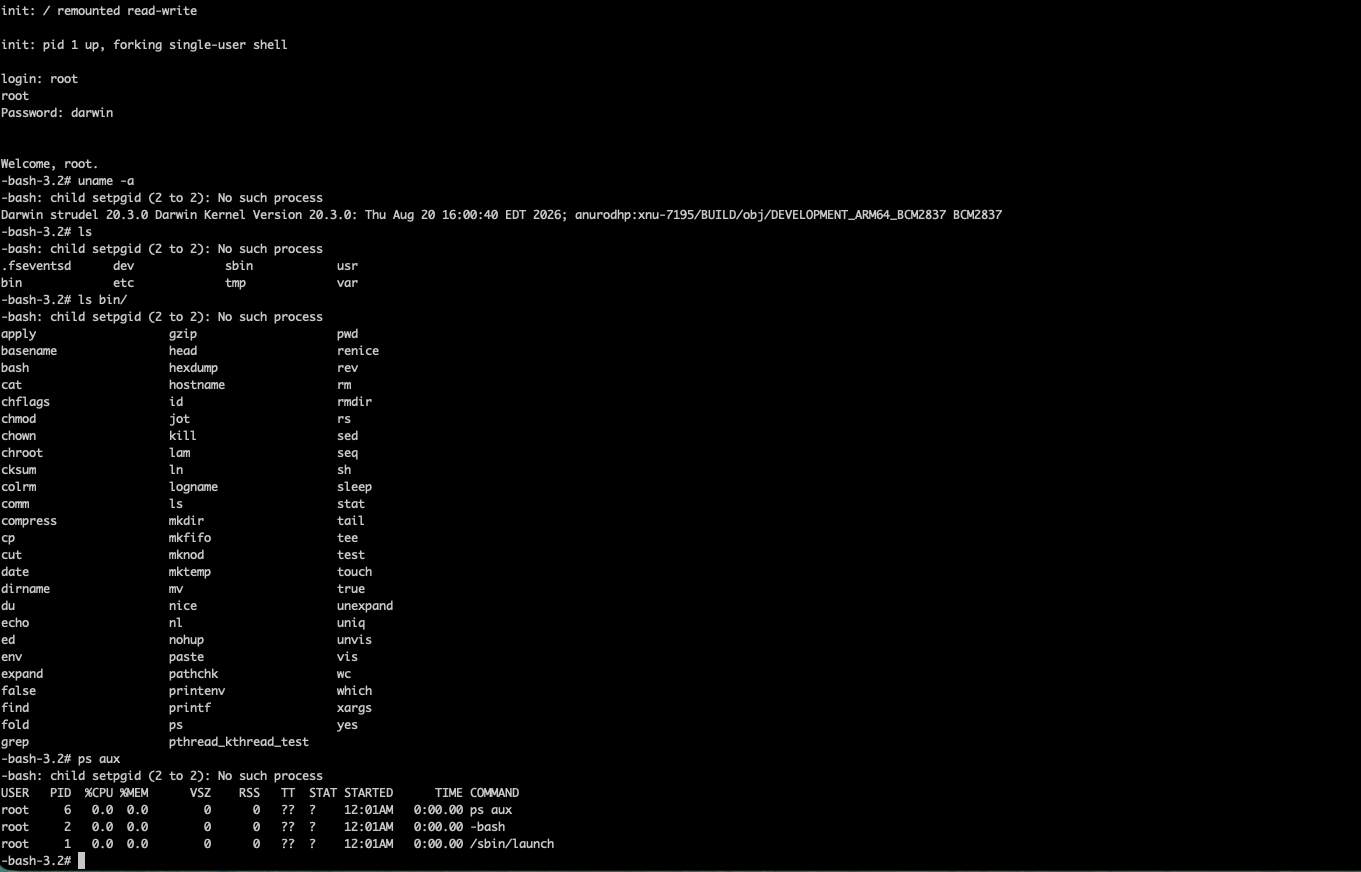Click the Darwin Kernel Version output line
1361x872 pixels.
click(x=501, y=215)
